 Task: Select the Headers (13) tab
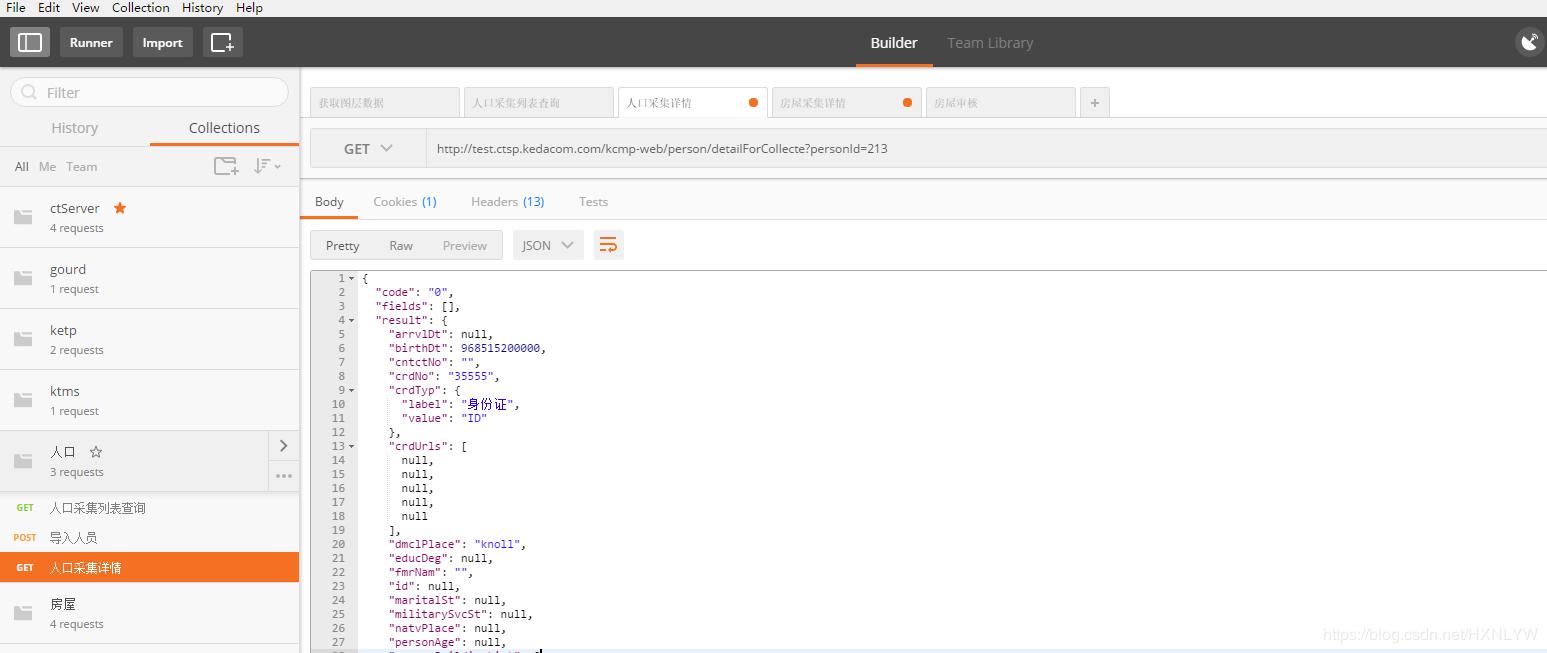coord(508,201)
